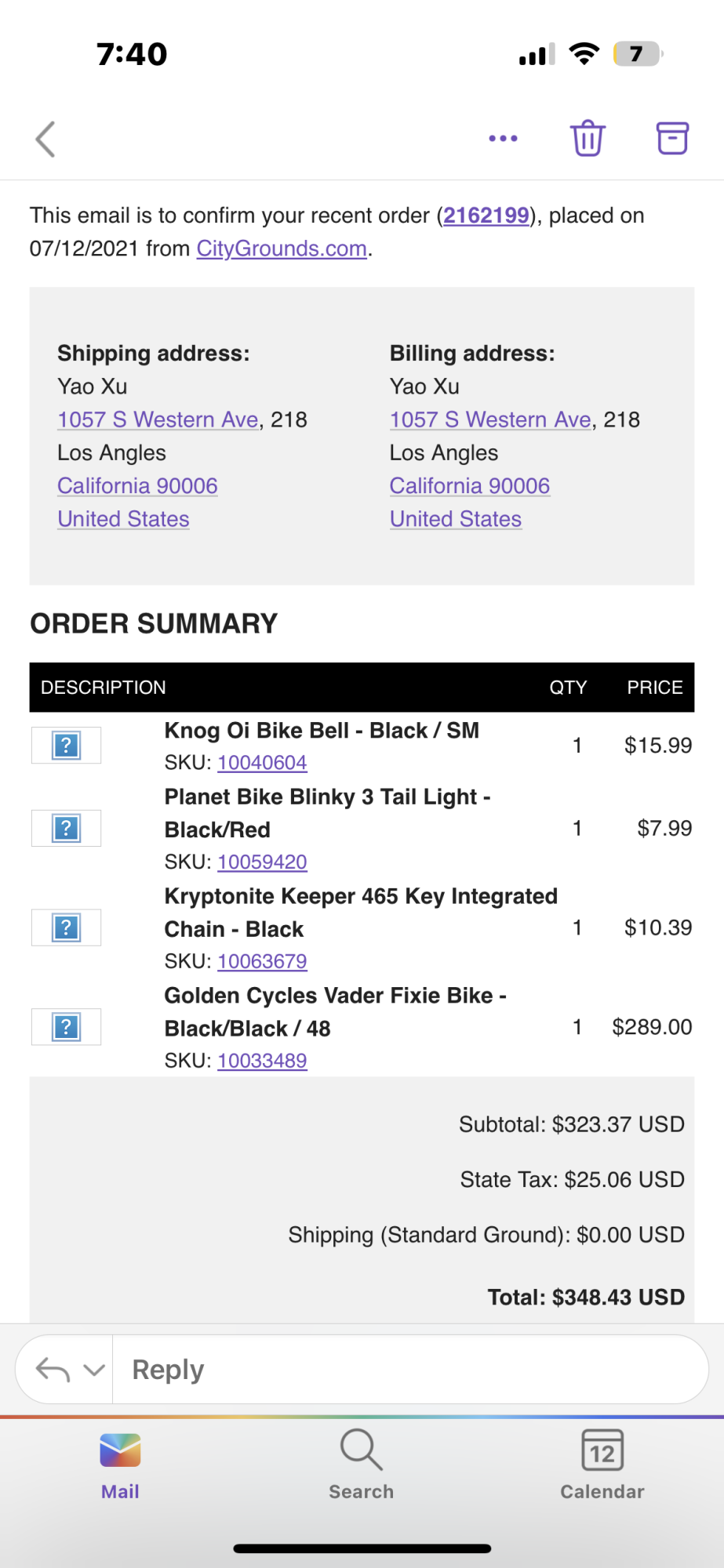Go to the Mail tab
The height and width of the screenshot is (1568, 724).
(x=120, y=1463)
